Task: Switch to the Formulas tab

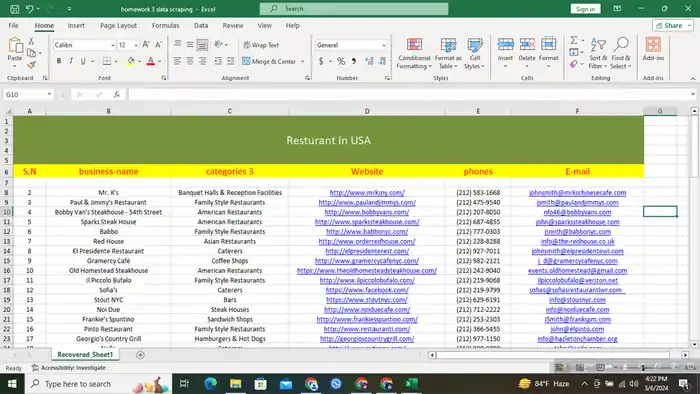Action: (x=165, y=25)
